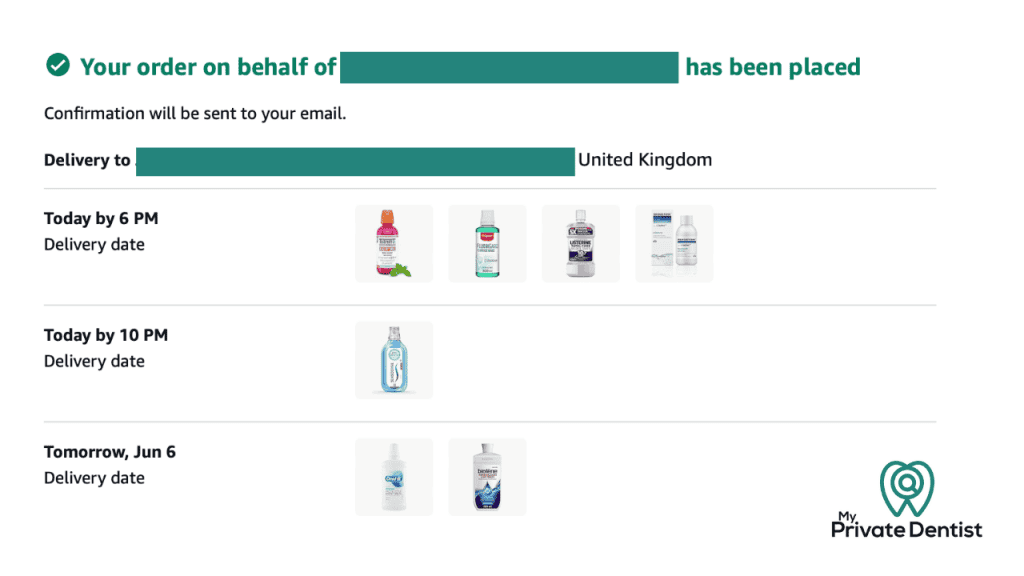Select the Colgate green mouthwash thumbnail
The image size is (1024, 576).
[x=487, y=243]
